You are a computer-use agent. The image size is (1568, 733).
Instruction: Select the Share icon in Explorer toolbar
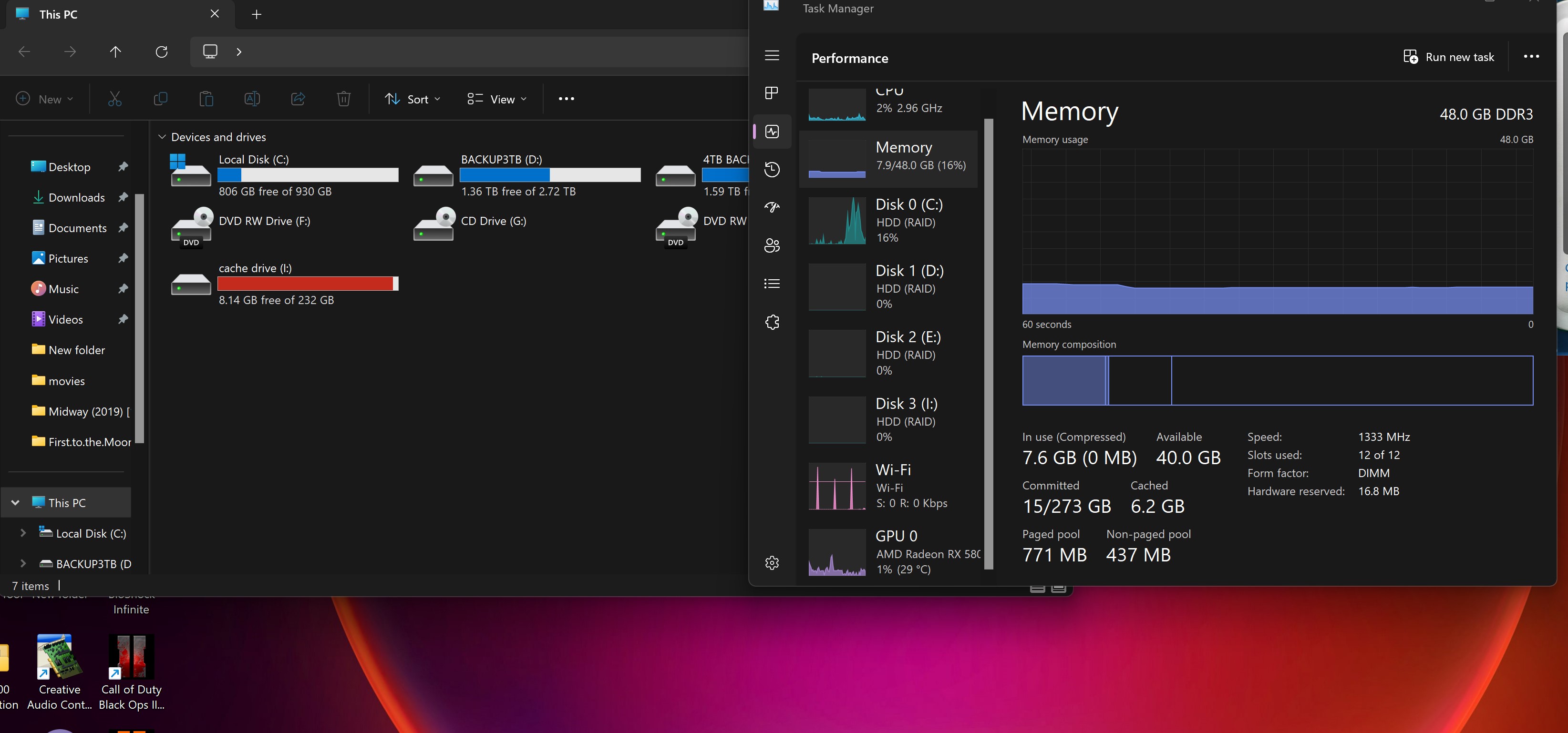(298, 99)
